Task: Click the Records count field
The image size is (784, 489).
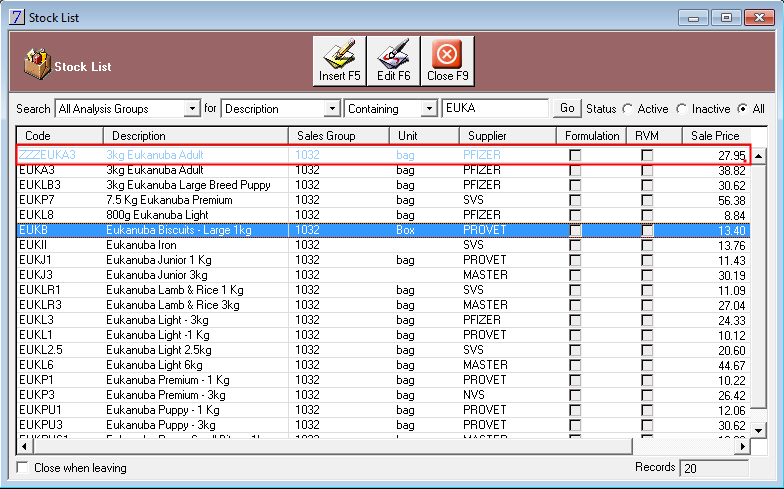Action: click(714, 468)
